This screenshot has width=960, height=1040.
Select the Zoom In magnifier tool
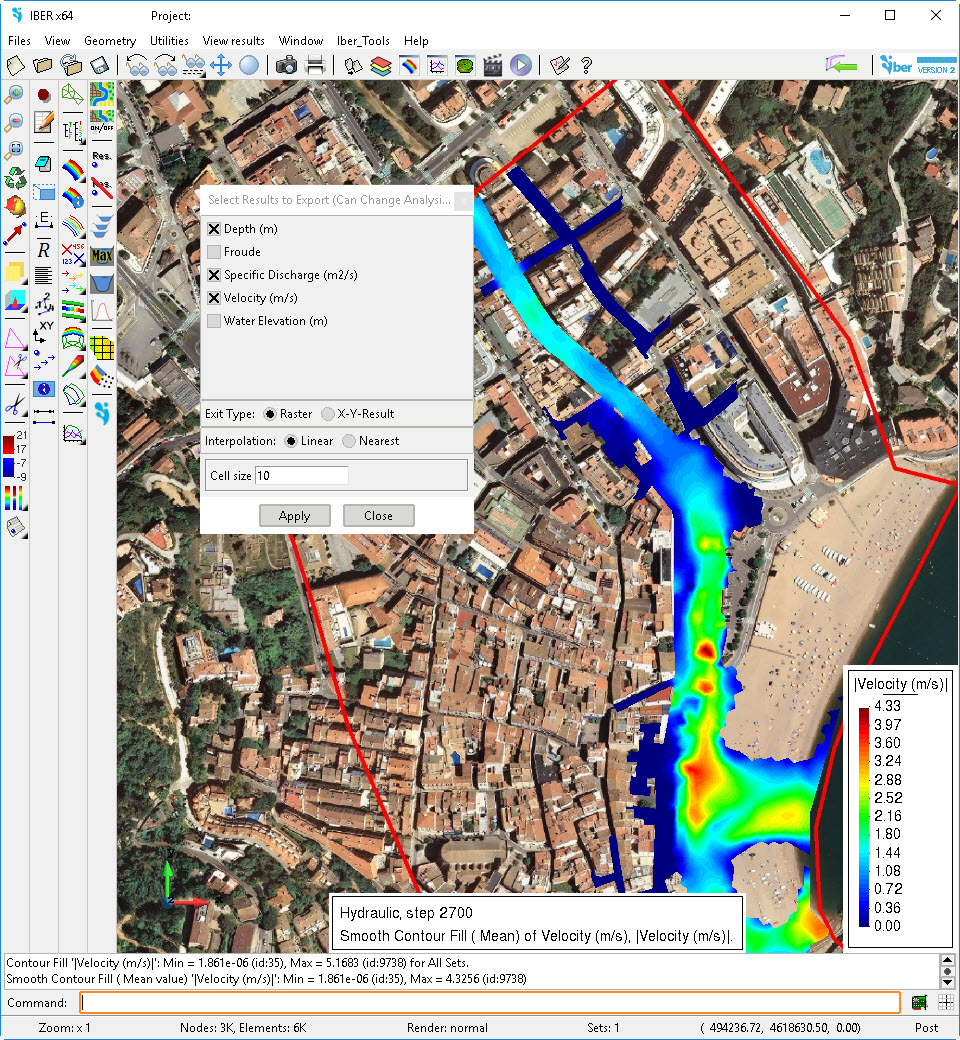[15, 95]
